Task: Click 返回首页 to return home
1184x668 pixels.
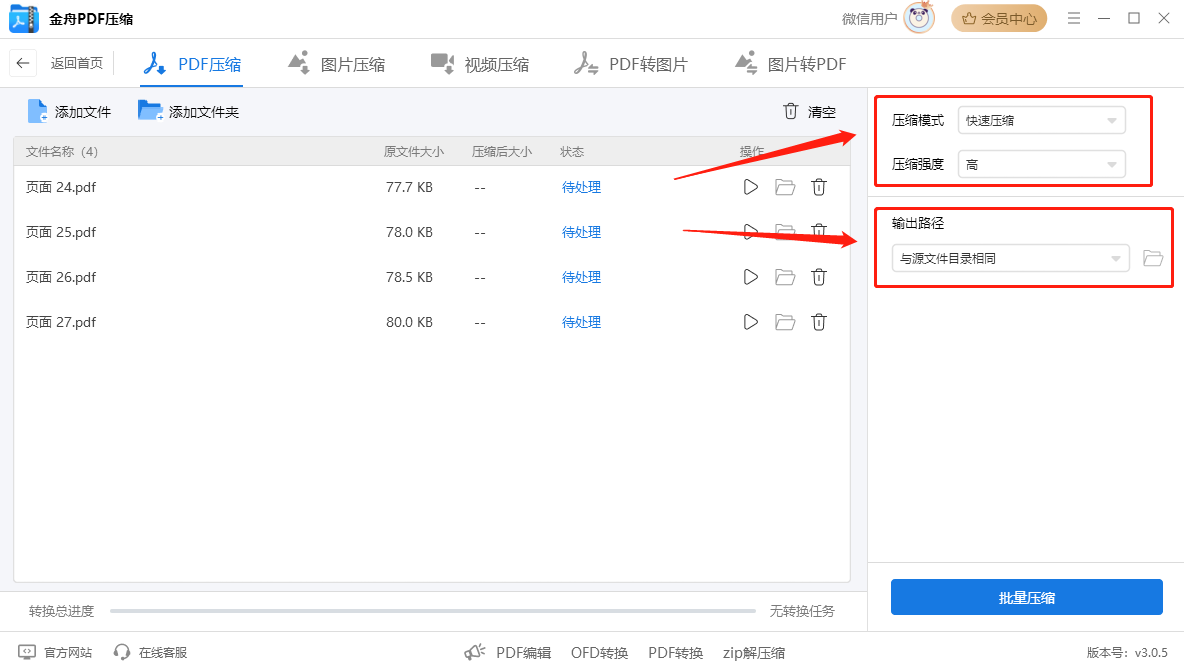Action: point(76,63)
